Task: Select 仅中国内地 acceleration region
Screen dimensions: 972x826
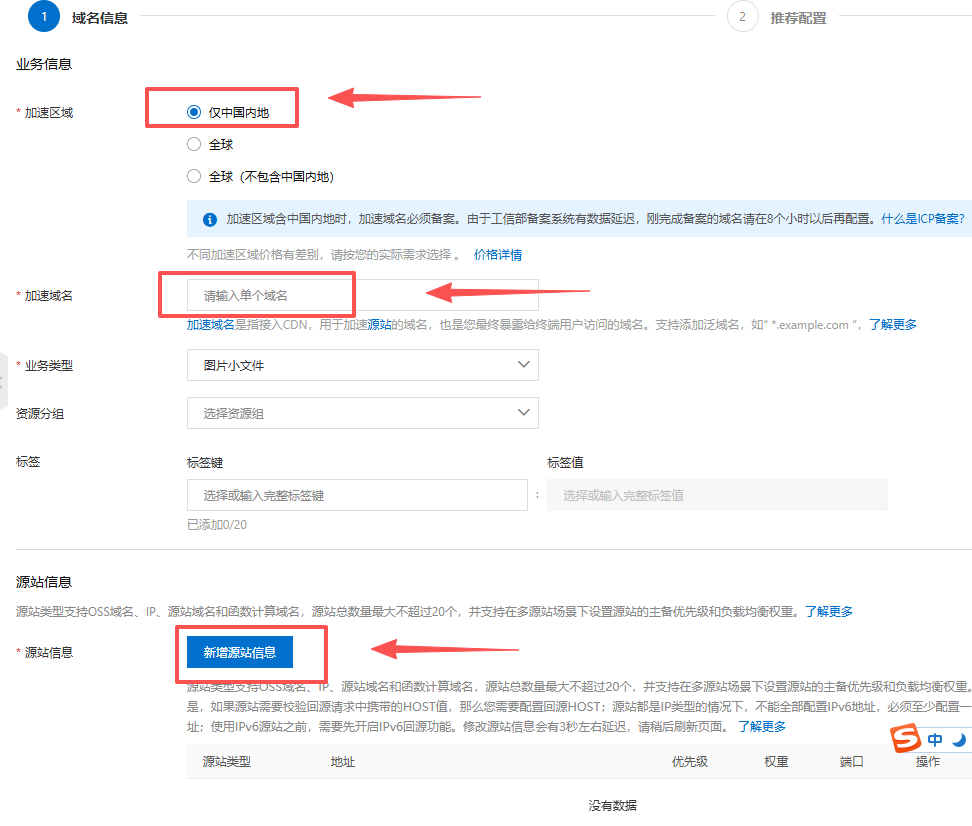Action: tap(194, 112)
